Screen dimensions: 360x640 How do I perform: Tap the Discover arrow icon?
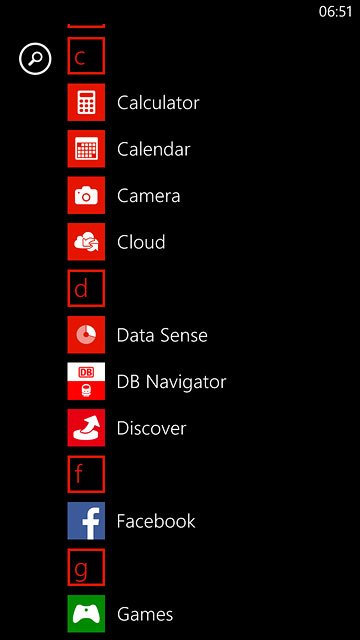point(86,428)
